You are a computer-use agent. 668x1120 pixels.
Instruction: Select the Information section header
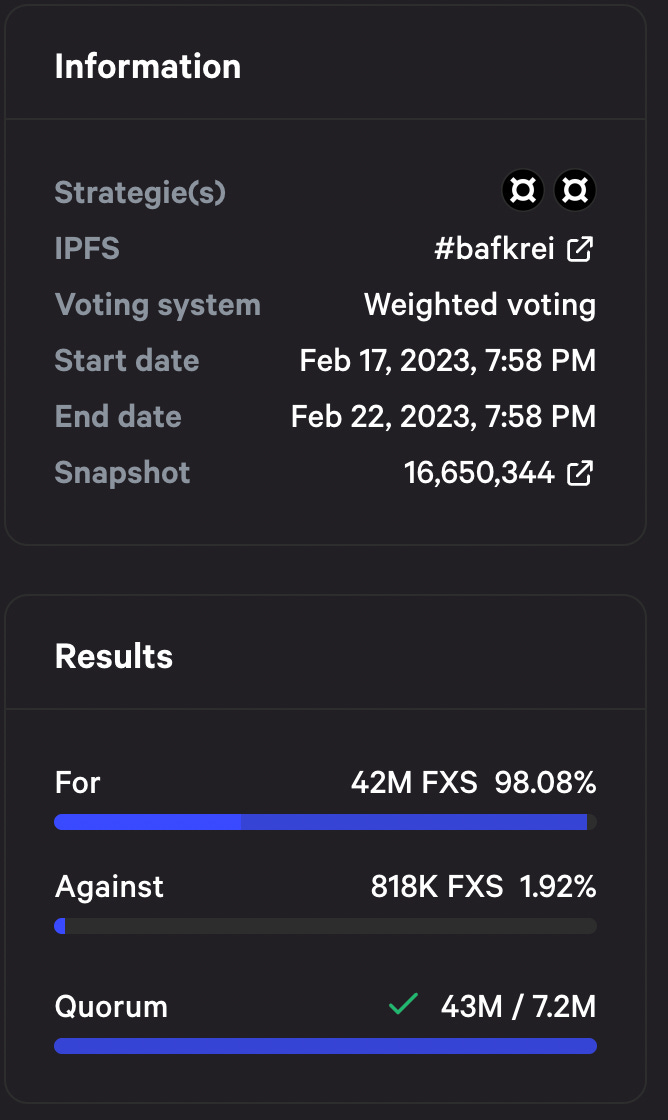pos(148,66)
